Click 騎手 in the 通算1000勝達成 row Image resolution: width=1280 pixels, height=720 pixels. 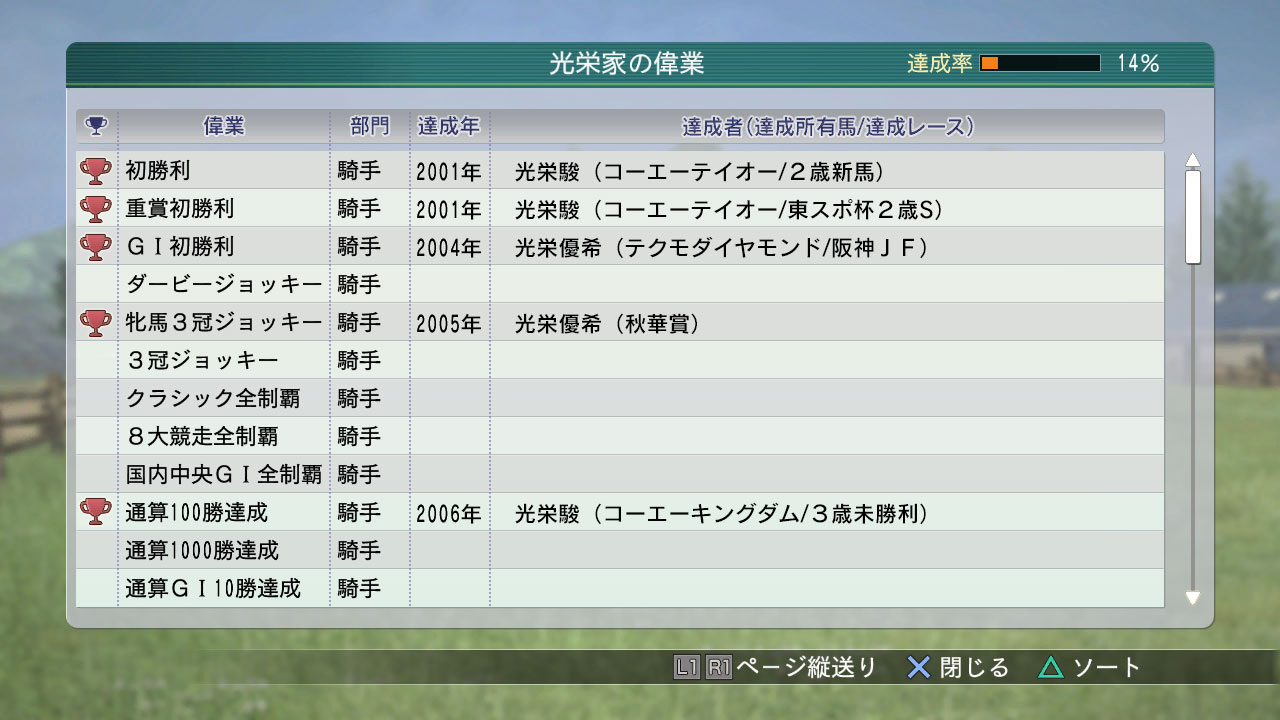coord(359,551)
